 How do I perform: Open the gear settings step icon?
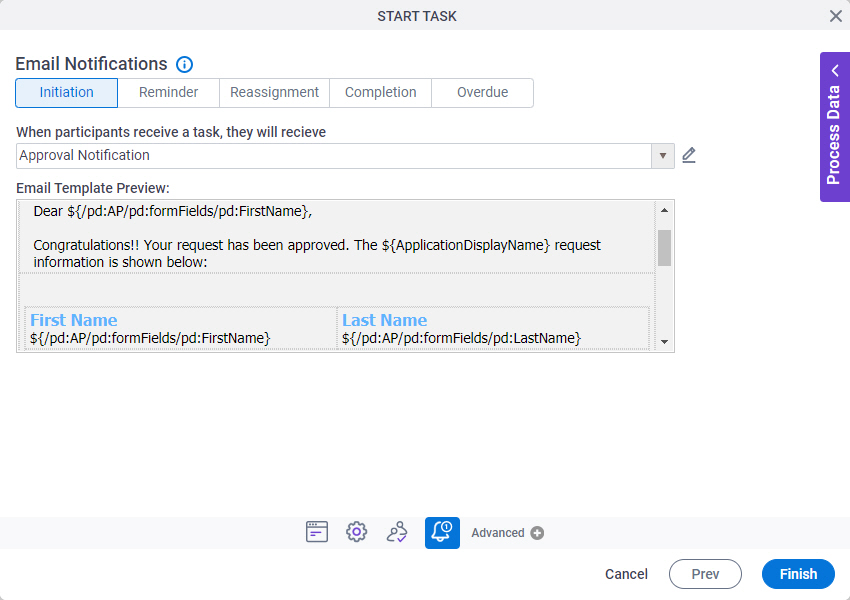coord(357,532)
